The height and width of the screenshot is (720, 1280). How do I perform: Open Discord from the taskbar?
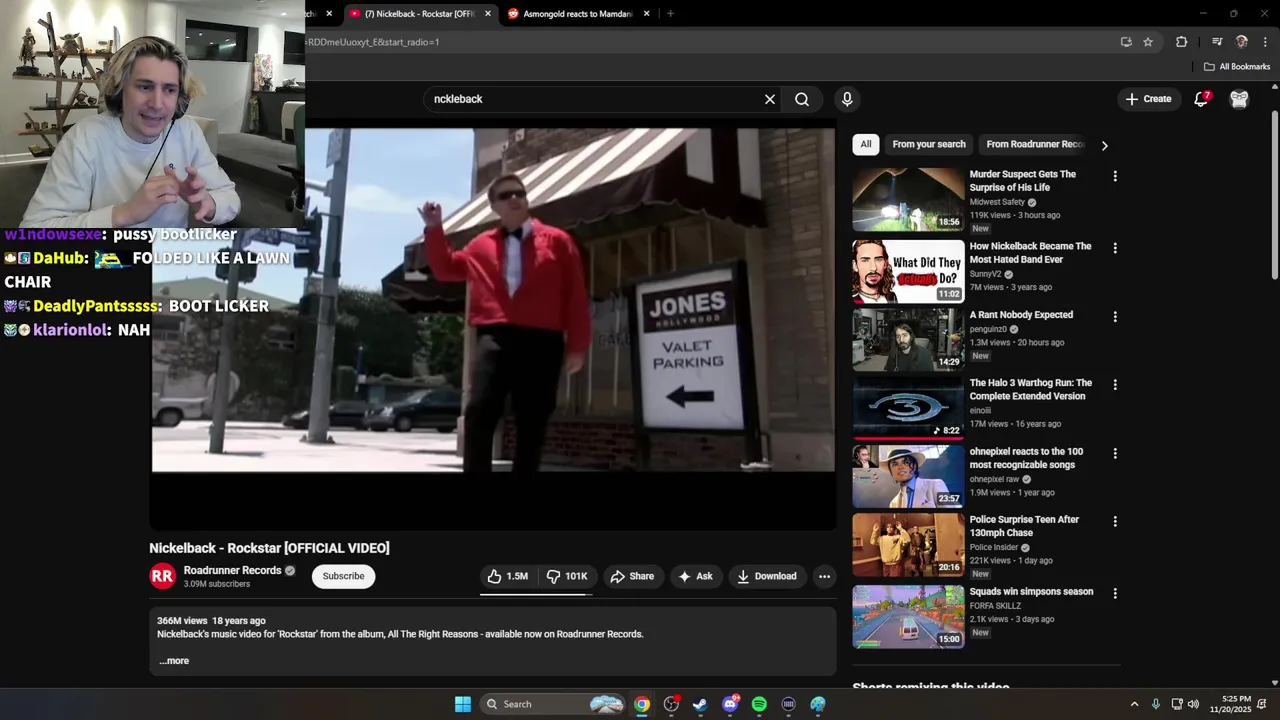point(730,704)
